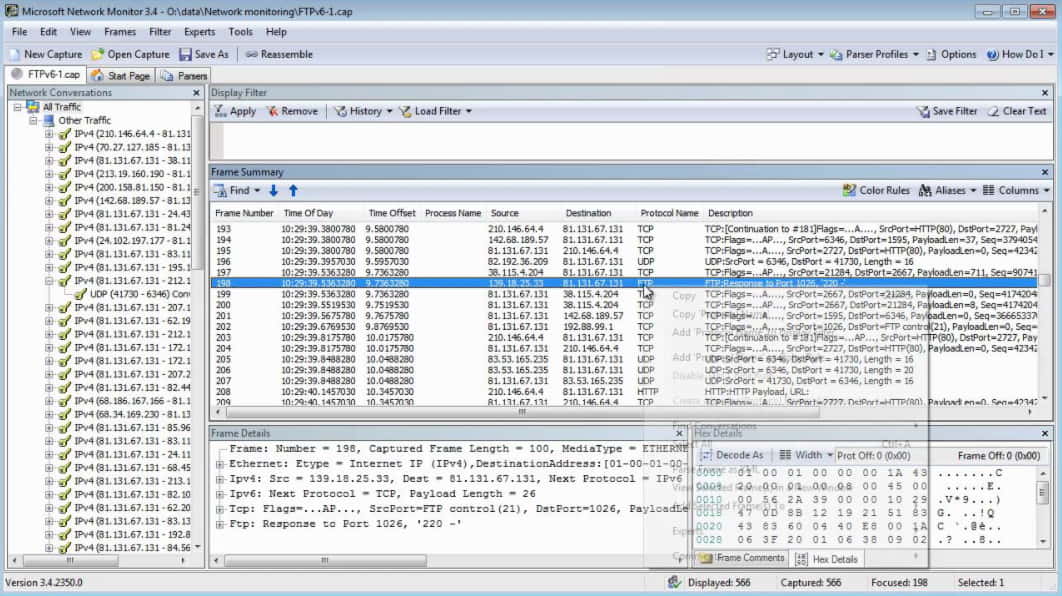The width and height of the screenshot is (1062, 596).
Task: Open the Width dropdown in Hex Details
Action: coord(805,455)
